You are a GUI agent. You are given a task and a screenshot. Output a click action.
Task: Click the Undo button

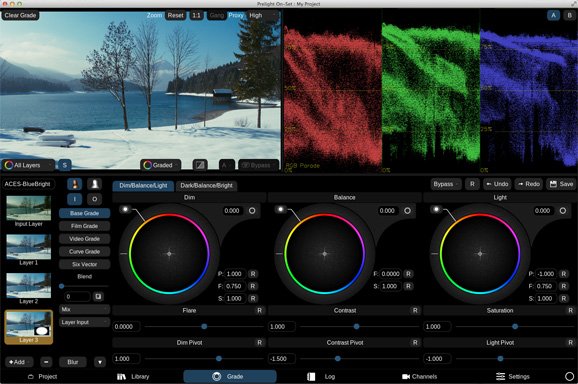497,184
